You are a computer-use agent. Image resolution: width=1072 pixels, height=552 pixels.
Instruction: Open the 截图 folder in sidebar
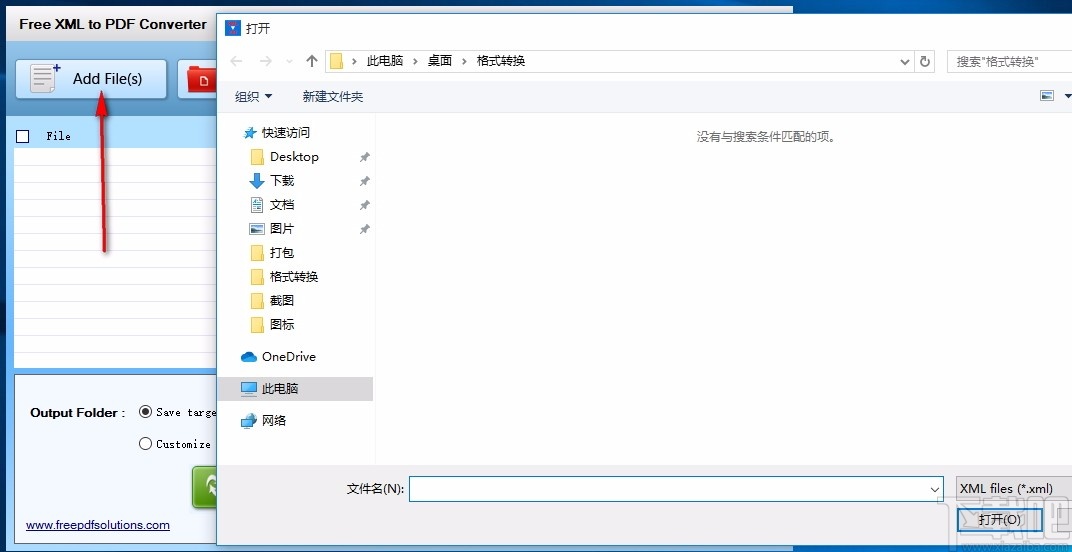tap(282, 300)
